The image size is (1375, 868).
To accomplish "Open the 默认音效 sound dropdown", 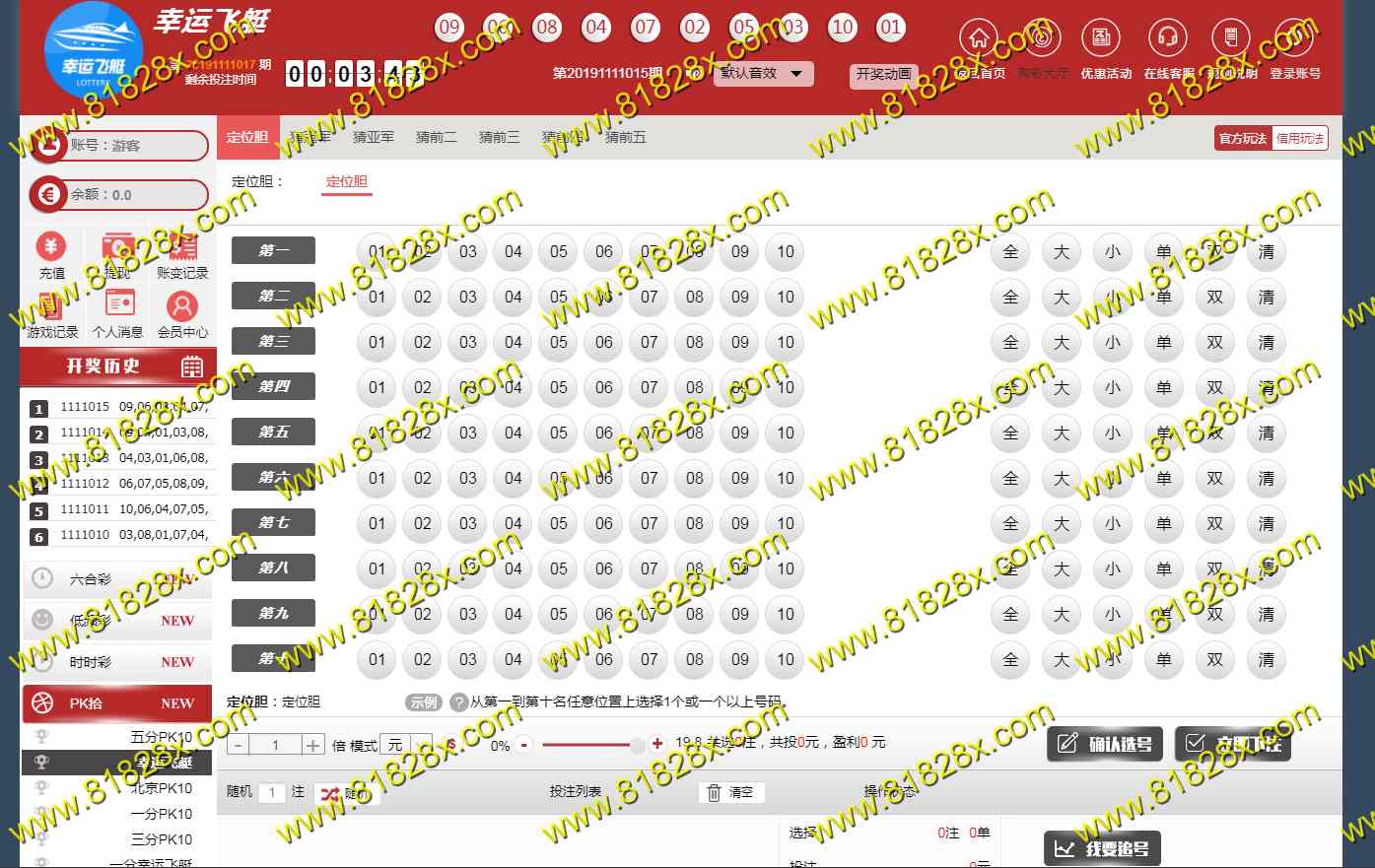I will click(x=764, y=74).
